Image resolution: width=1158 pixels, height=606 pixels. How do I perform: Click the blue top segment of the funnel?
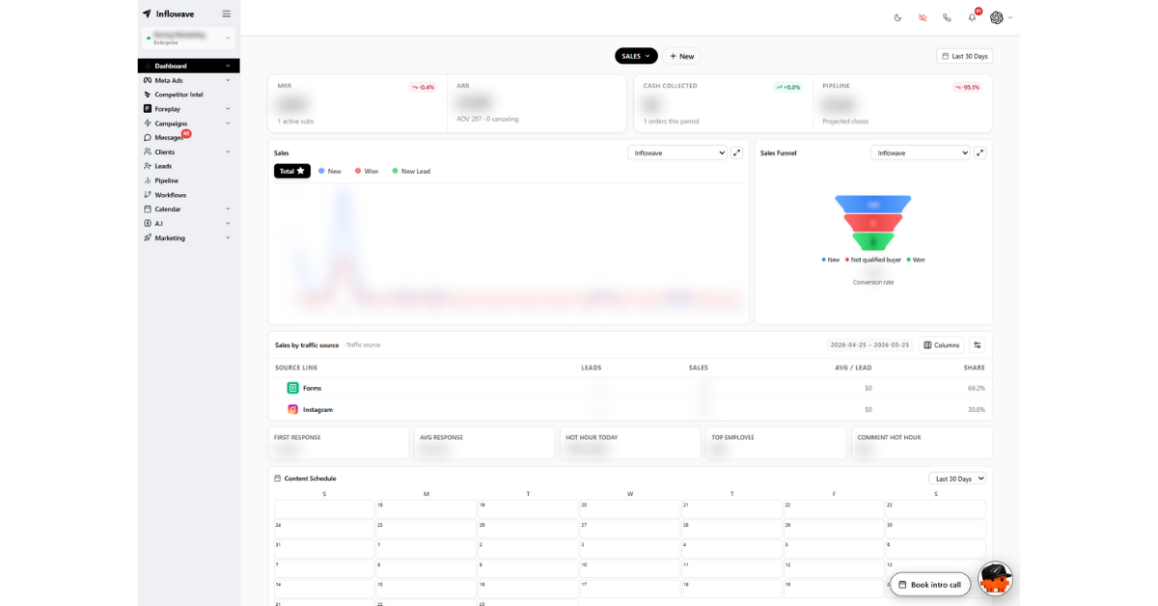pos(873,204)
